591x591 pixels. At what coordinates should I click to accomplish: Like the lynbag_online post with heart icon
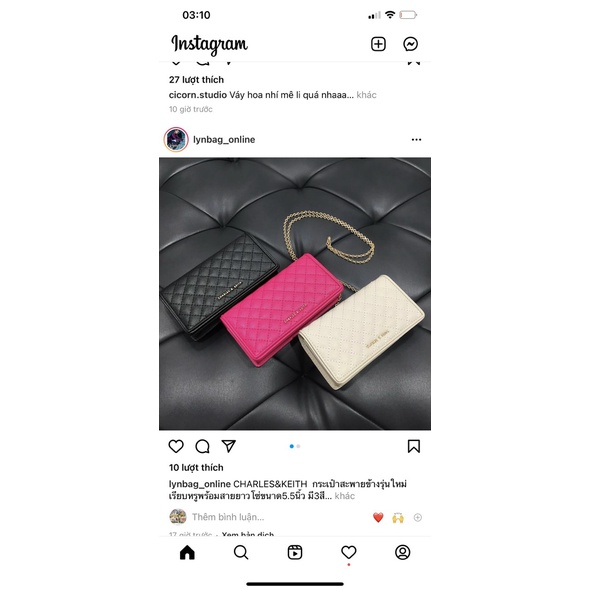(176, 446)
